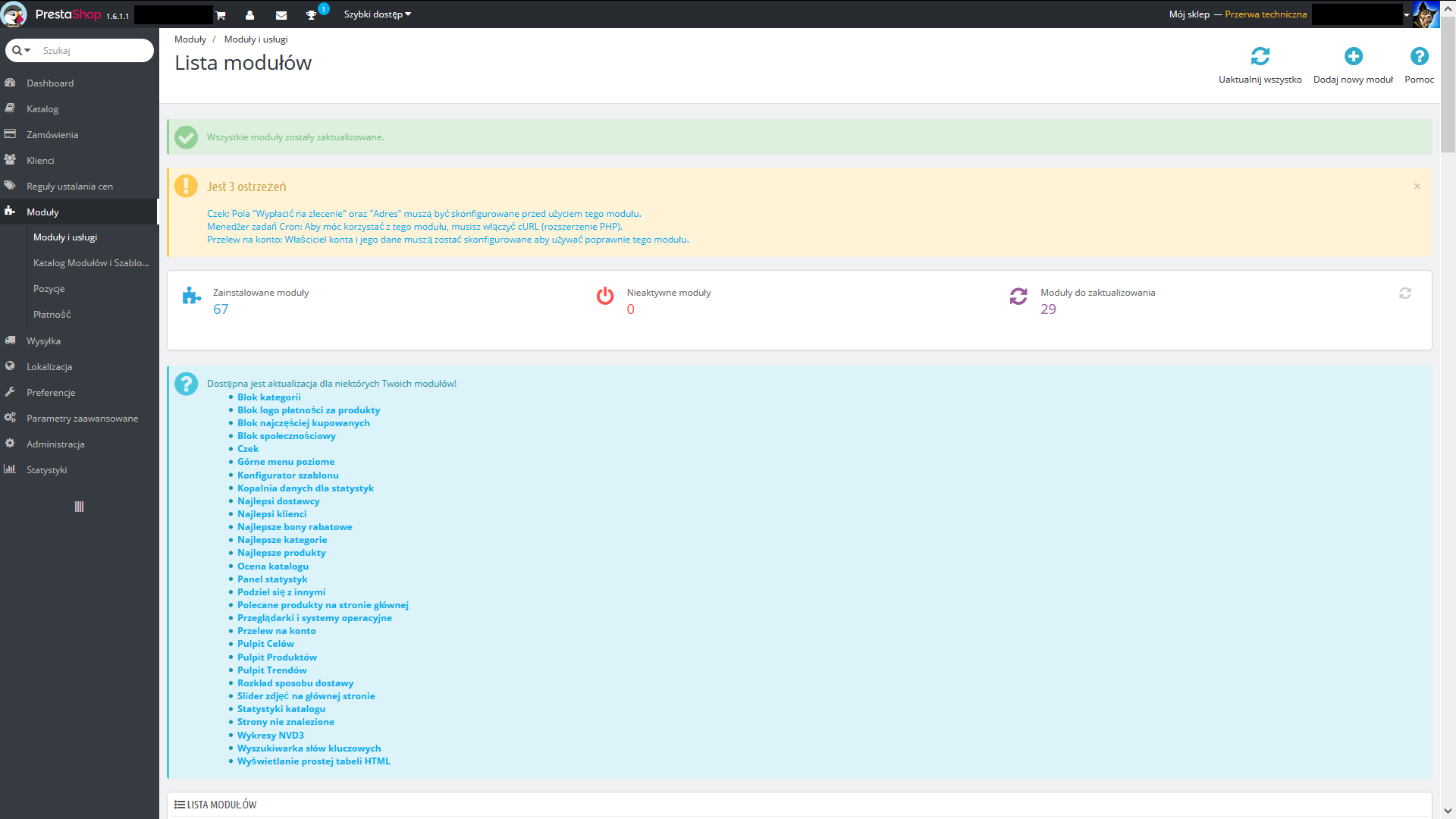Open Statystyki in the sidebar
Screen dimensions: 1456x819
[x=47, y=470]
